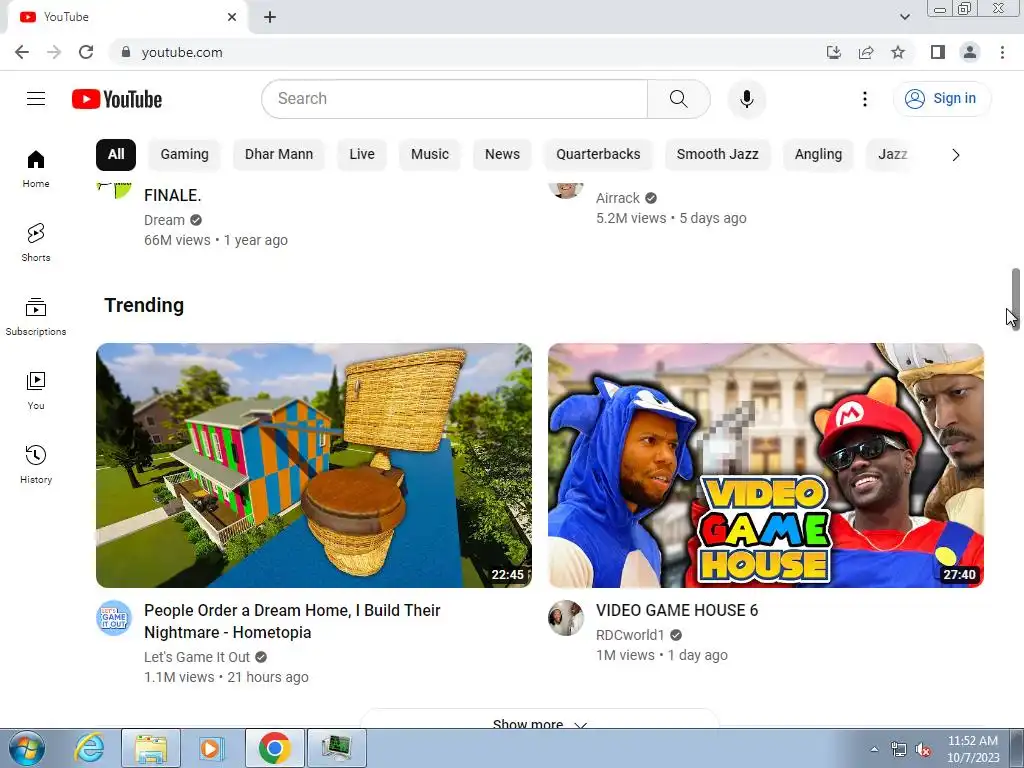Open the VIDEO GAME HOUSE thumbnail
Screen dimensions: 1024x768
click(766, 466)
